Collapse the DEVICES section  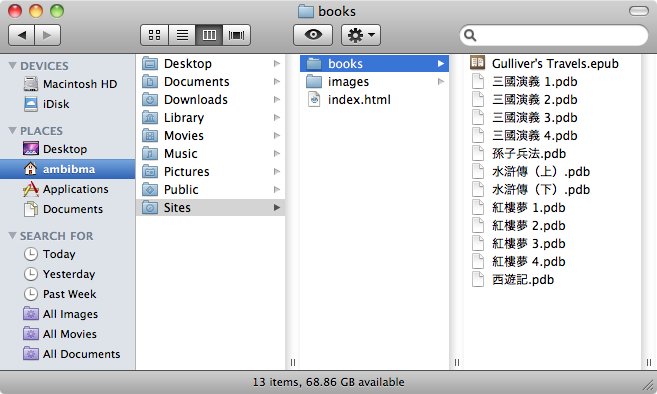tap(13, 66)
